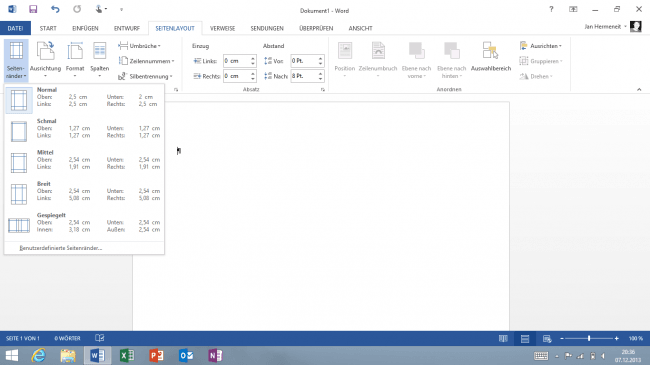The width and height of the screenshot is (650, 365).
Task: Open the Format page size menu
Action: point(75,60)
